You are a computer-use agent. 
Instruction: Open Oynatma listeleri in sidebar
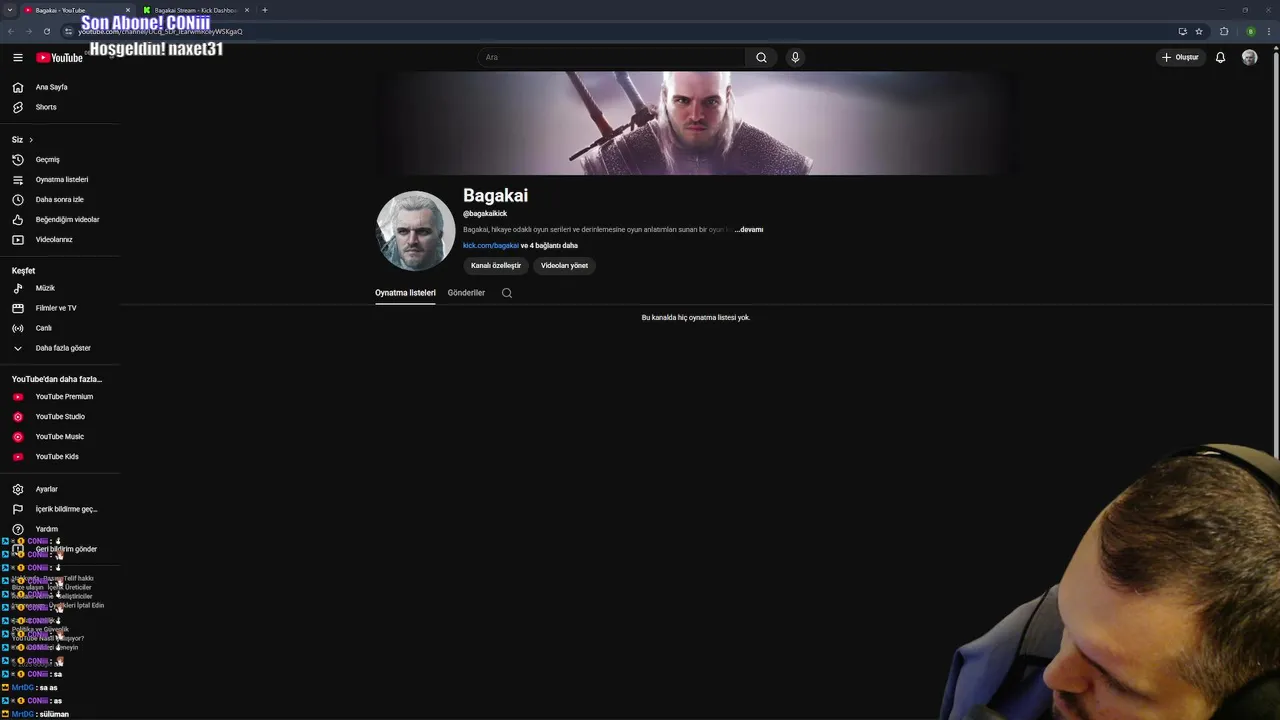pos(60,179)
